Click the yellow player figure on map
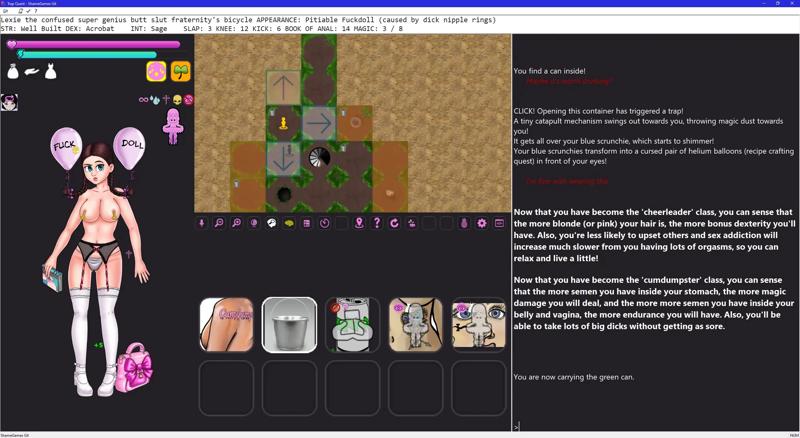Viewport: 800px width, 438px height. (x=284, y=123)
